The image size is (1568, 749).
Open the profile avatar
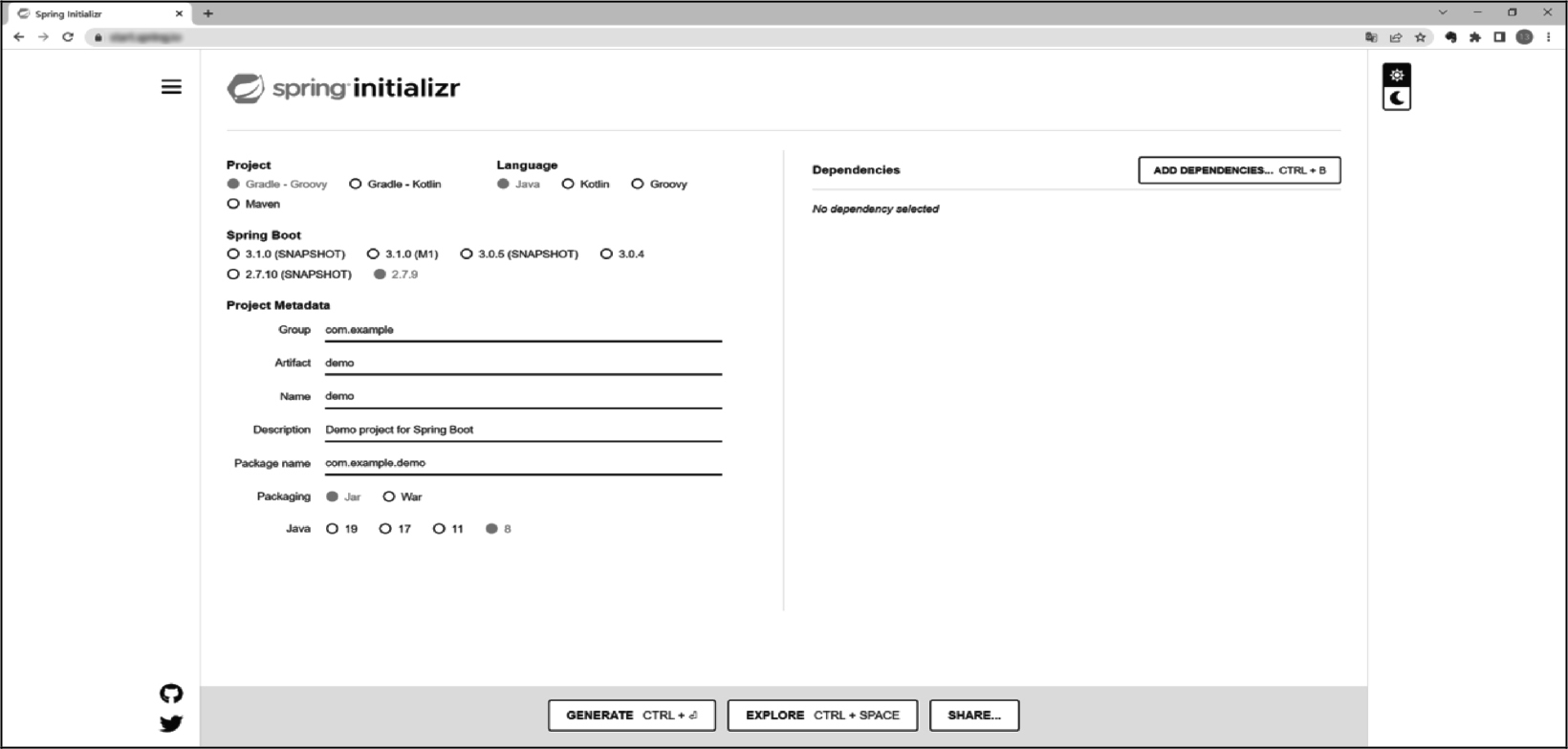1524,37
